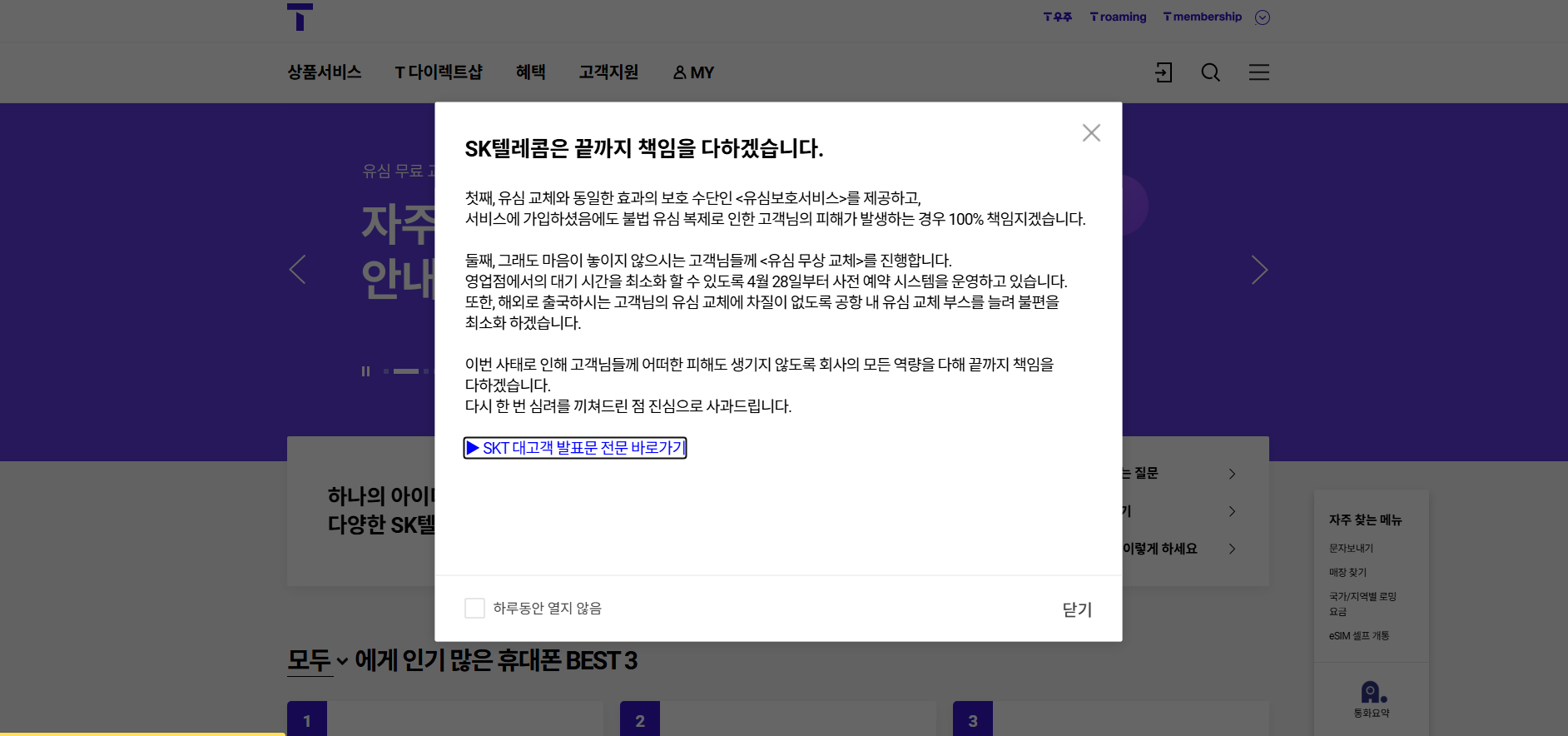Screen dimensions: 1568x736
Task: Pause the banner carousel
Action: click(x=365, y=371)
